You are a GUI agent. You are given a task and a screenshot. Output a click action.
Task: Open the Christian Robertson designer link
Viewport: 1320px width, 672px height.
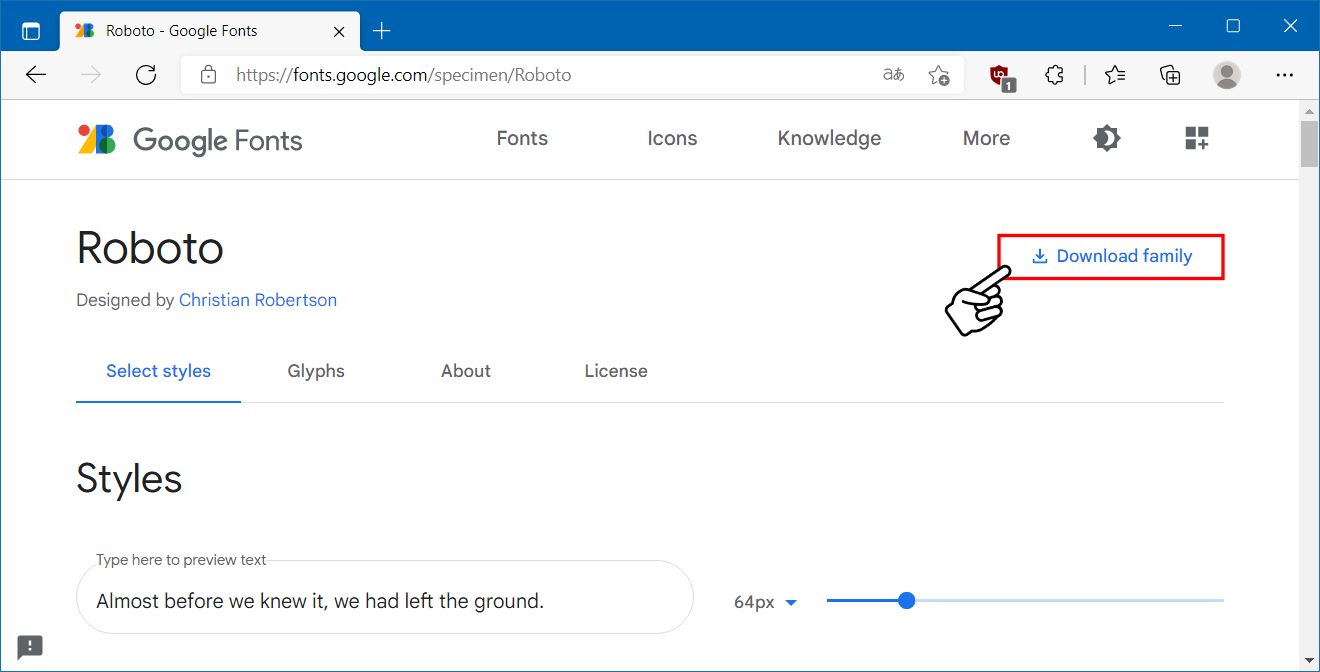pyautogui.click(x=258, y=300)
